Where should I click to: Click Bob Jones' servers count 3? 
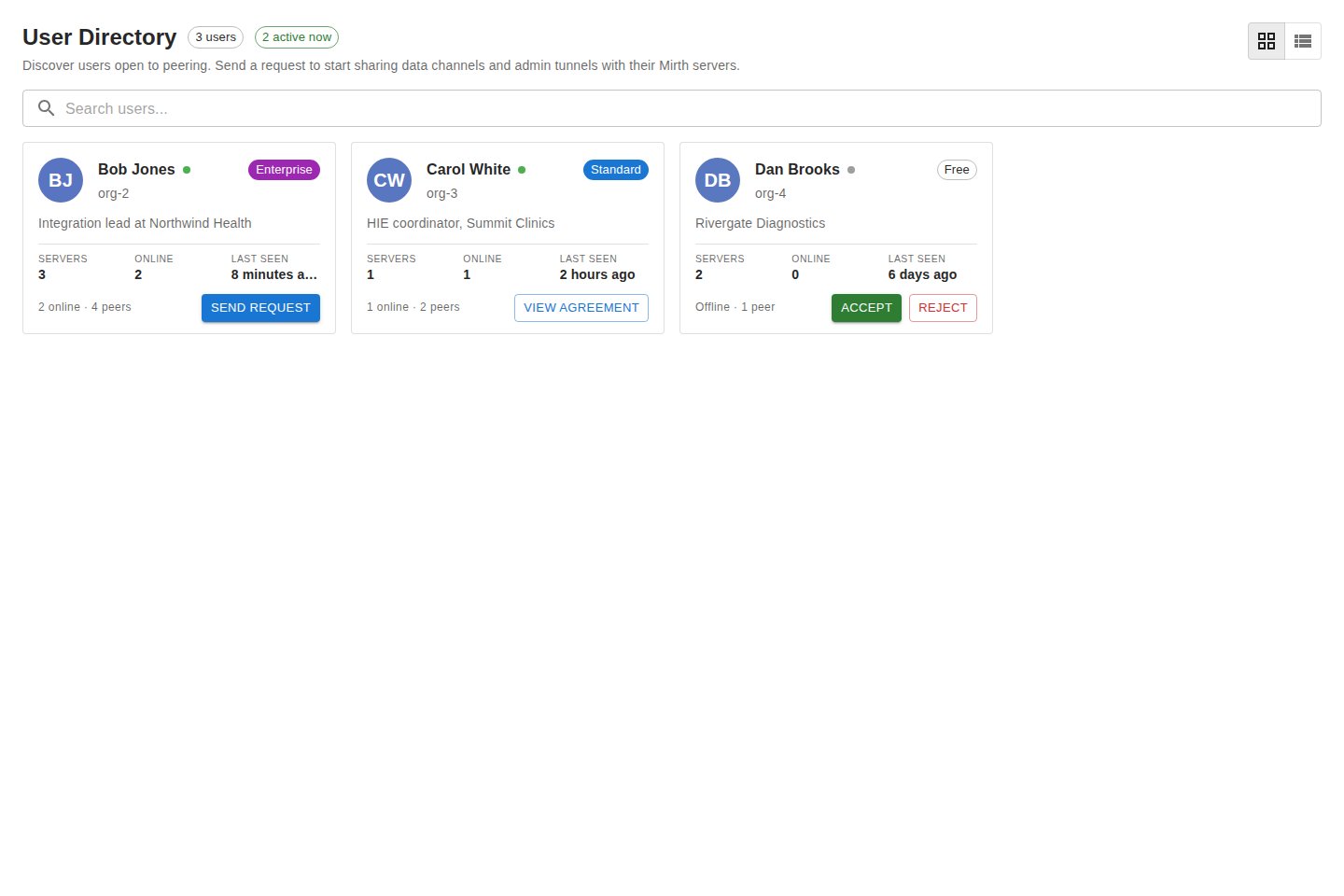point(42,274)
